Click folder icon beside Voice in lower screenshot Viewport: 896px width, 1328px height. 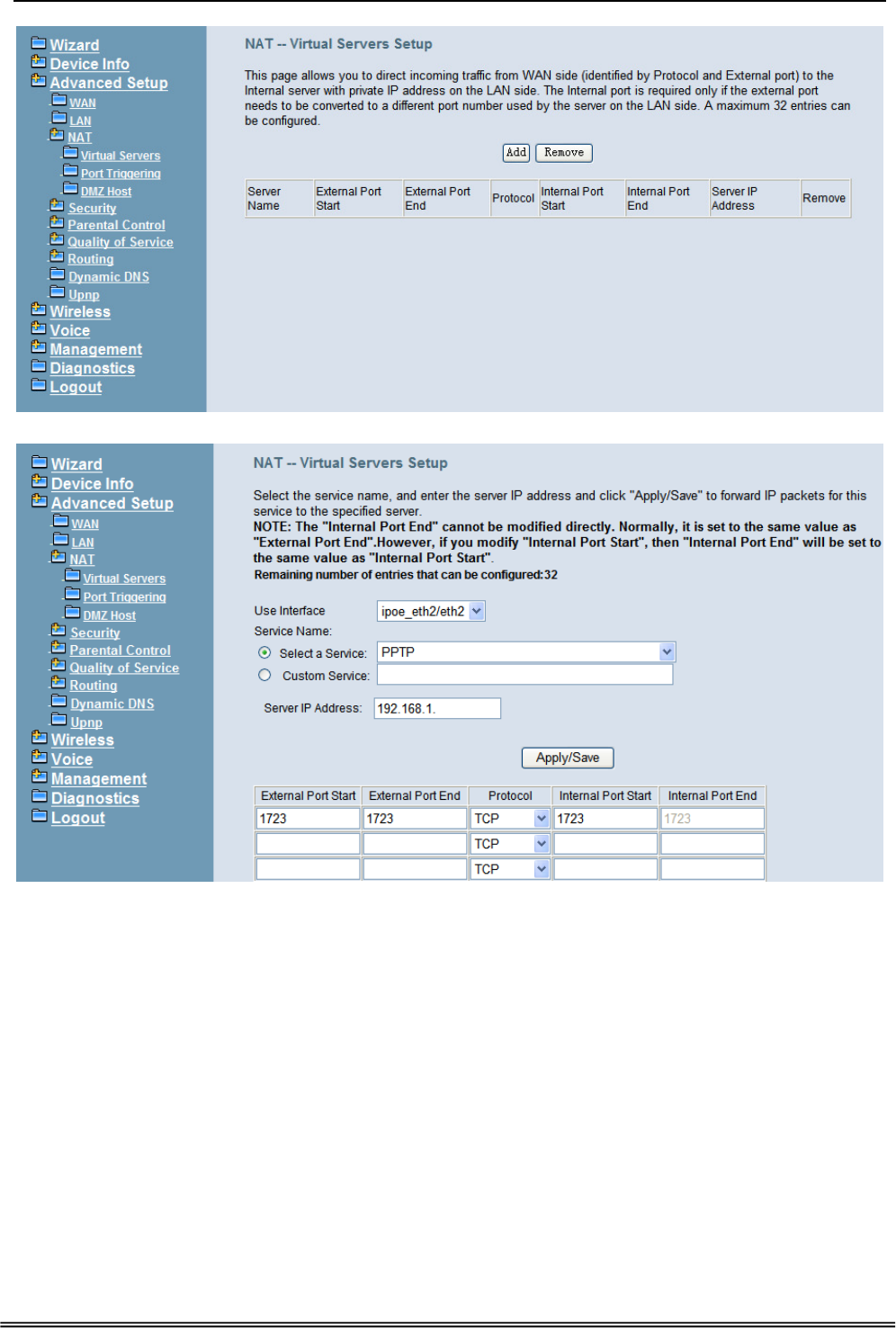tap(40, 757)
